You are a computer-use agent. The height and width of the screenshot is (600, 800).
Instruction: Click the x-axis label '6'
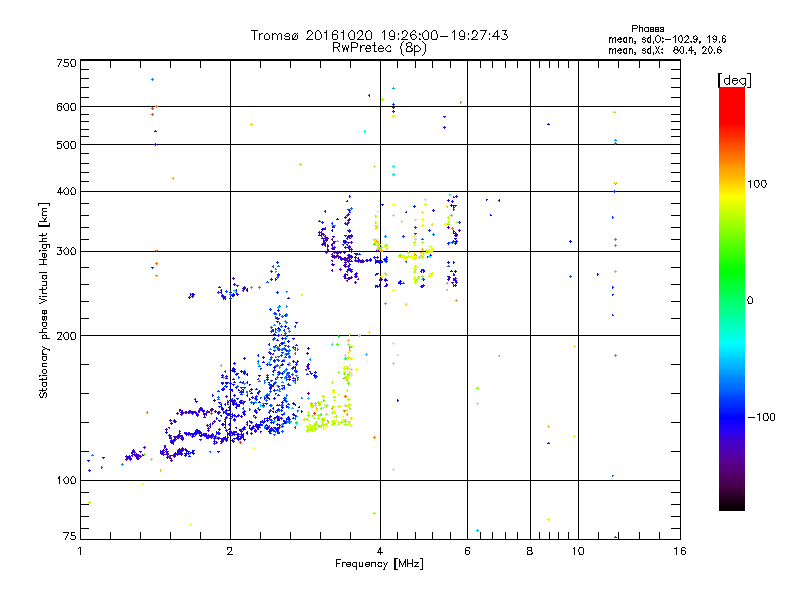467,551
